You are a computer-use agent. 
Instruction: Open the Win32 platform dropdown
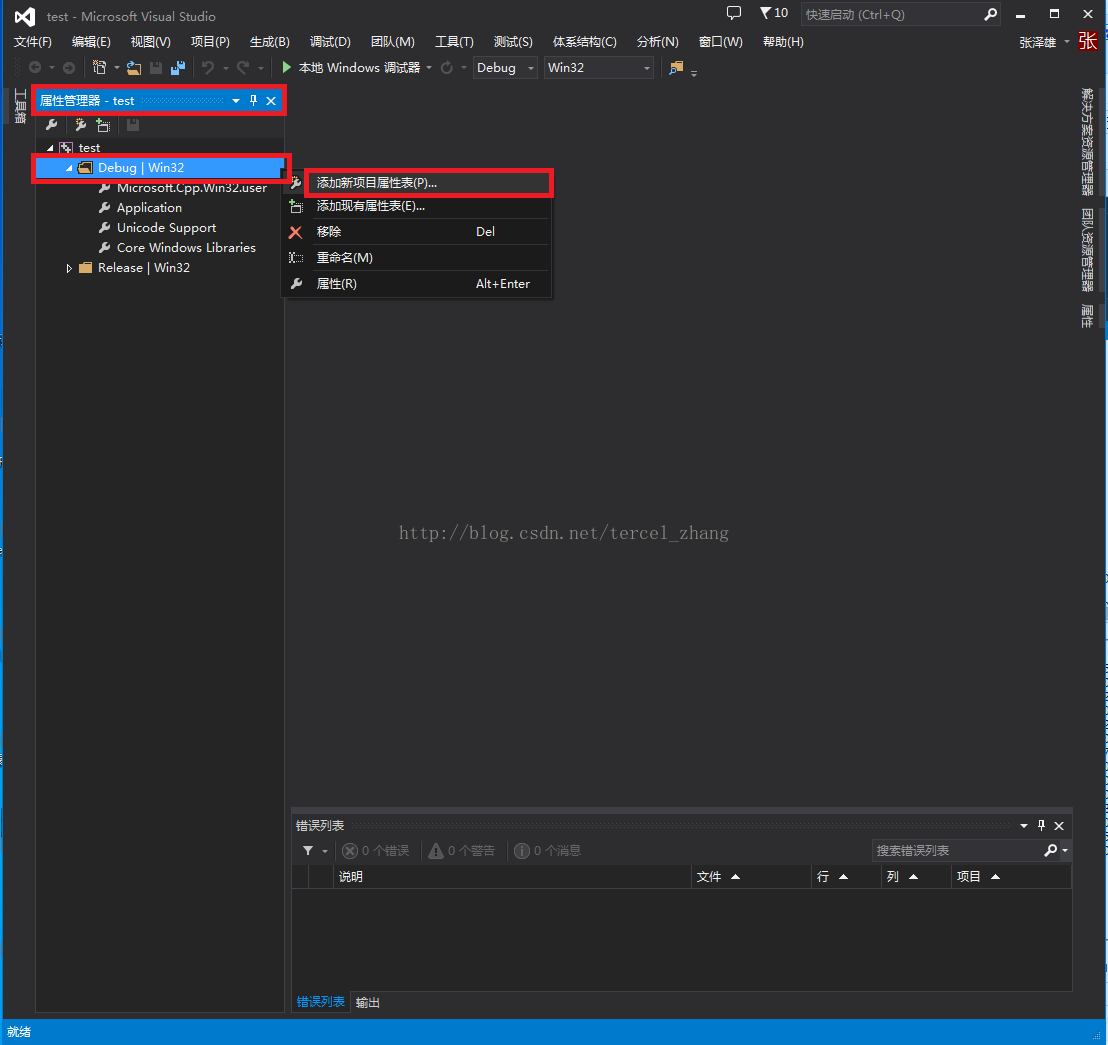pos(599,68)
